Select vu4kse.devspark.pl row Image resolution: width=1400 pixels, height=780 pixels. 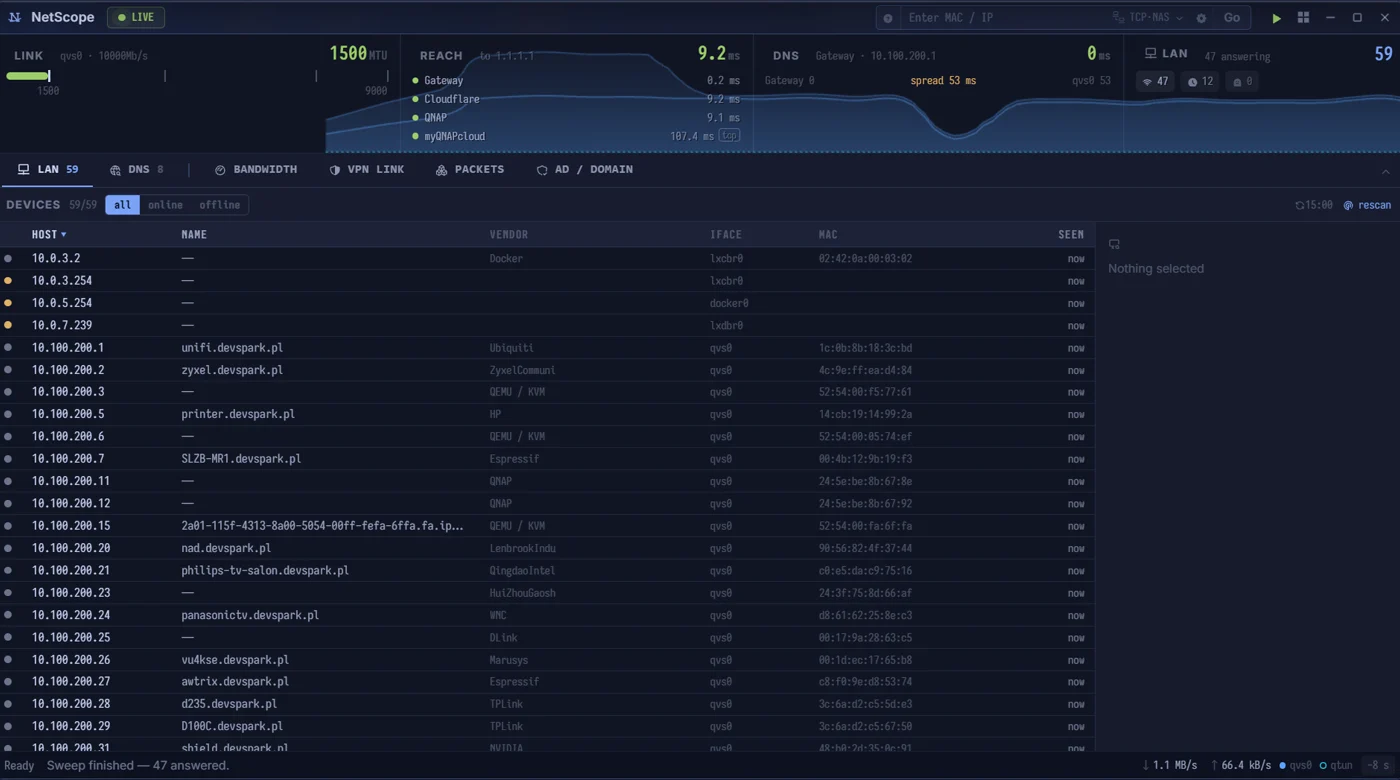547,660
